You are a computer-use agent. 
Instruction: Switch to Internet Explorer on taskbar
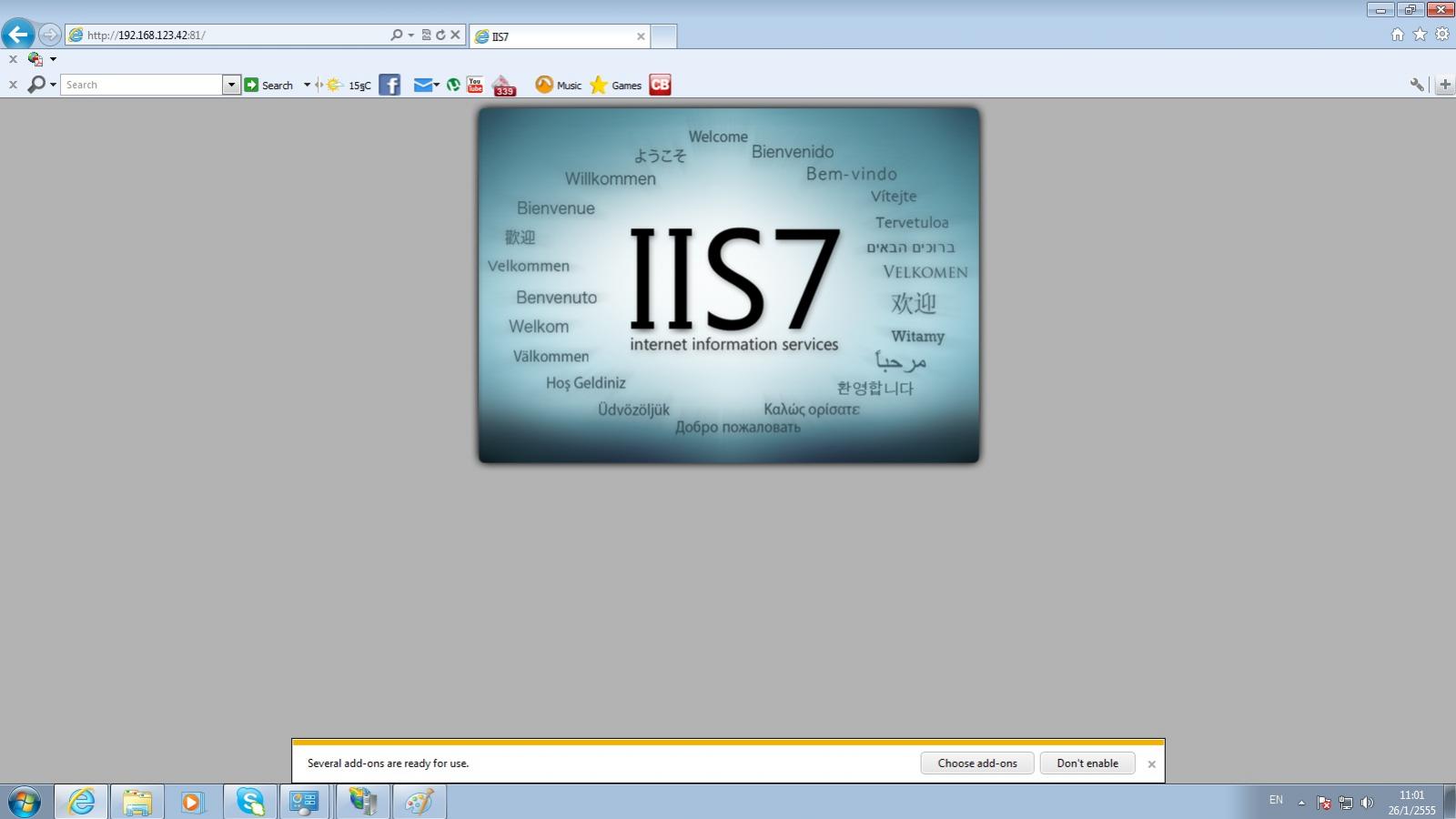81,802
